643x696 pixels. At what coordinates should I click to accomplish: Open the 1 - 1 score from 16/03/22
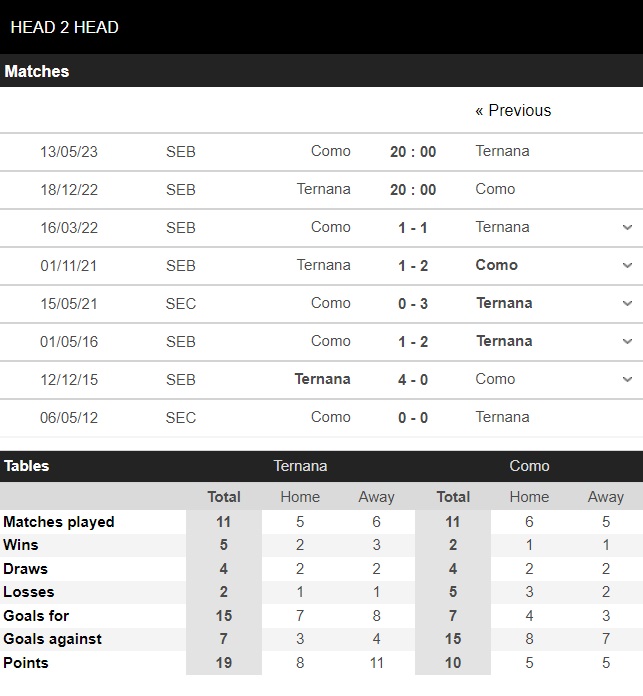click(x=413, y=228)
